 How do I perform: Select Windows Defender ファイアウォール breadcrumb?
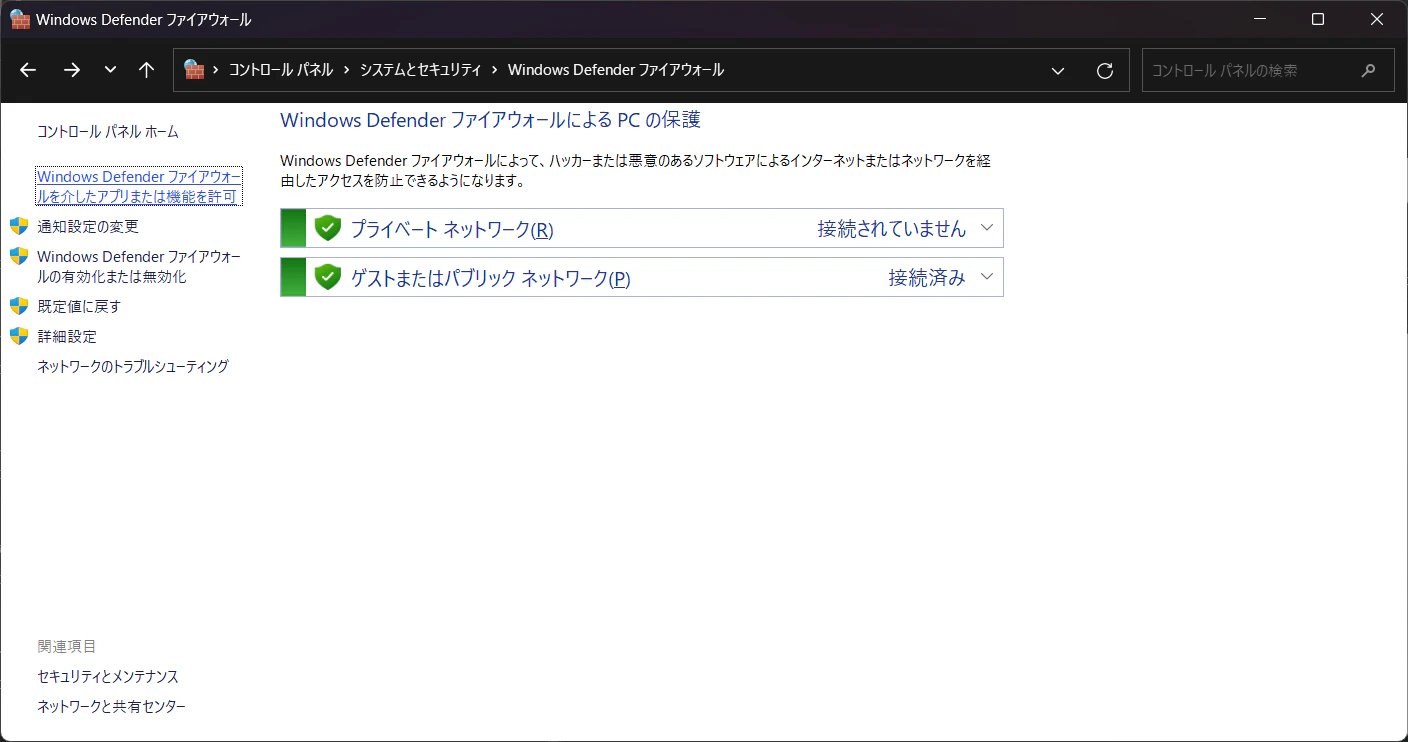pyautogui.click(x=616, y=70)
